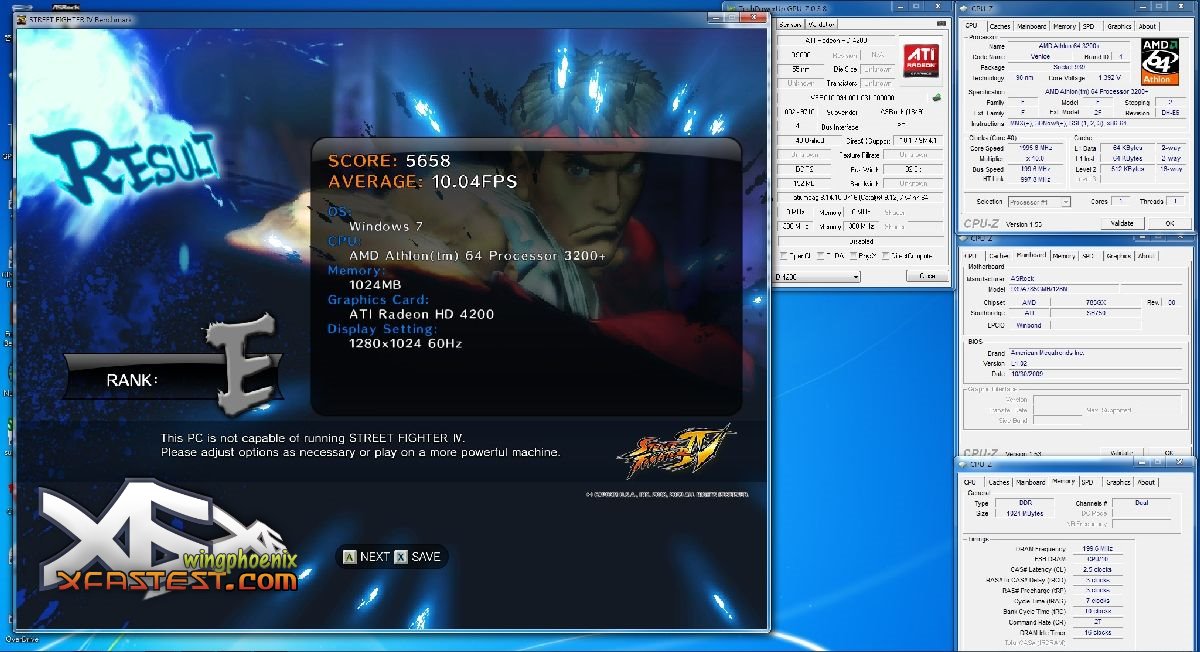Viewport: 1200px width, 652px height.
Task: Go to the SPD tab in the CPU-Z window showing Memory timings
Action: coord(1088,481)
